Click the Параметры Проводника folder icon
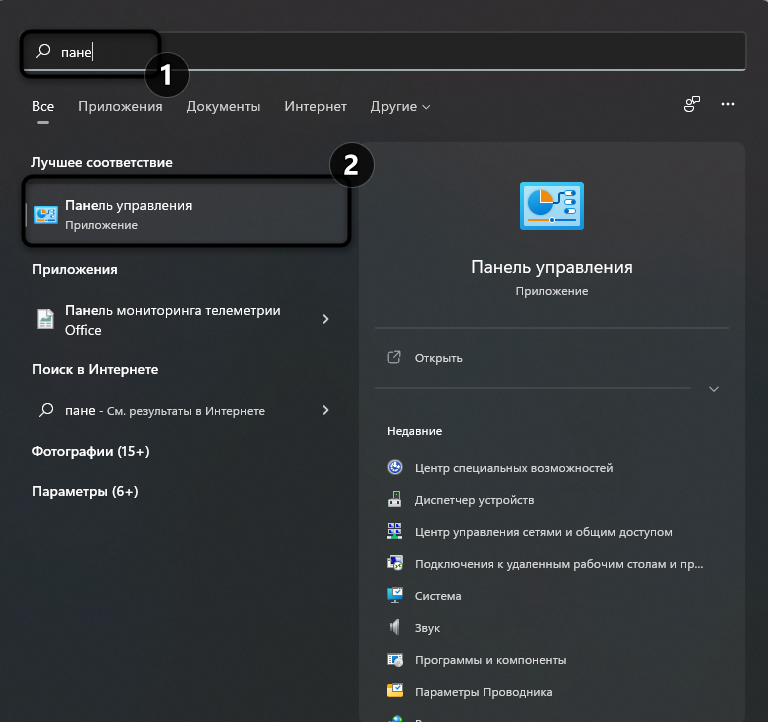Screen dimensions: 768x722 [395, 691]
